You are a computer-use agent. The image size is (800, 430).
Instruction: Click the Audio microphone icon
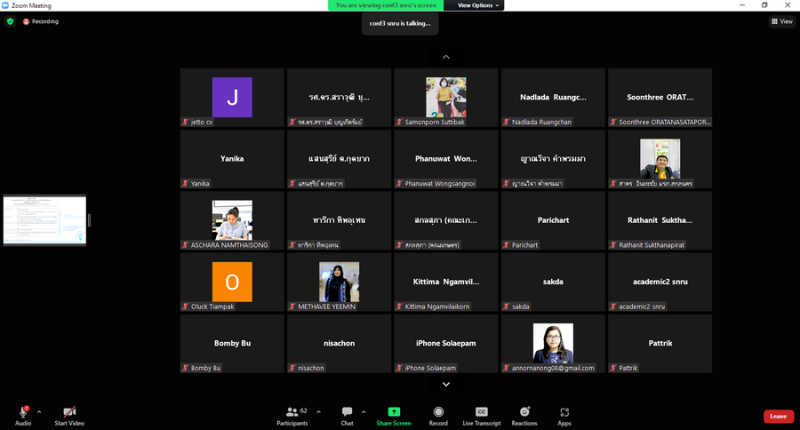(22, 412)
